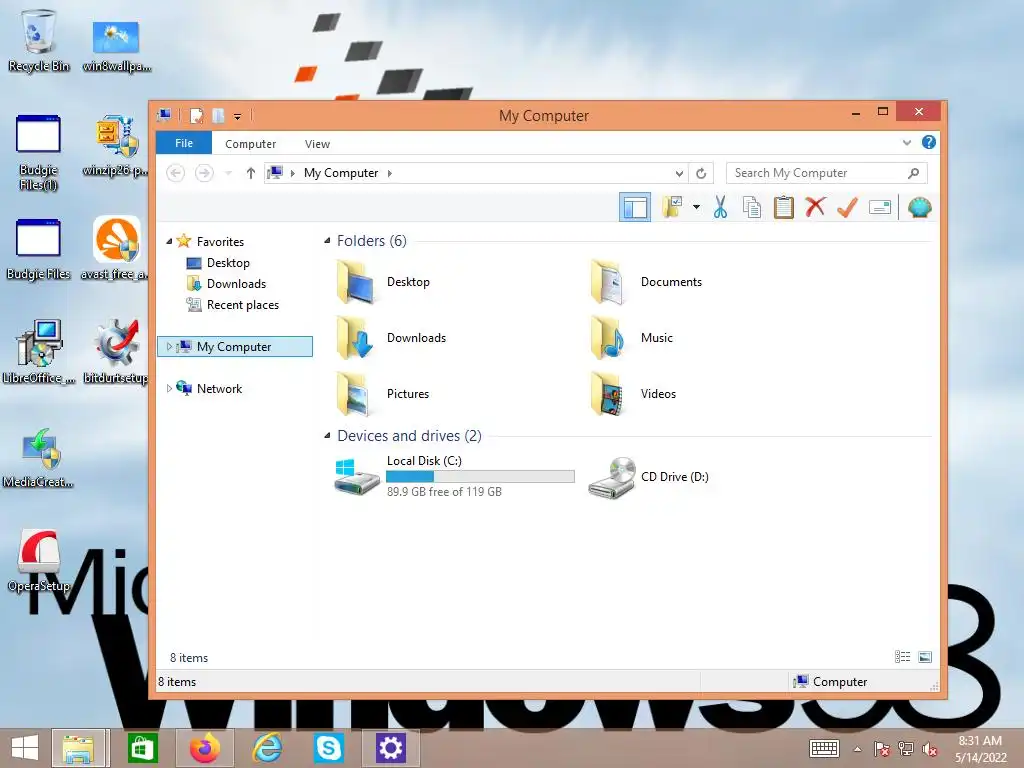1024x768 pixels.
Task: Click the avast_free desktop icon
Action: 116,248
